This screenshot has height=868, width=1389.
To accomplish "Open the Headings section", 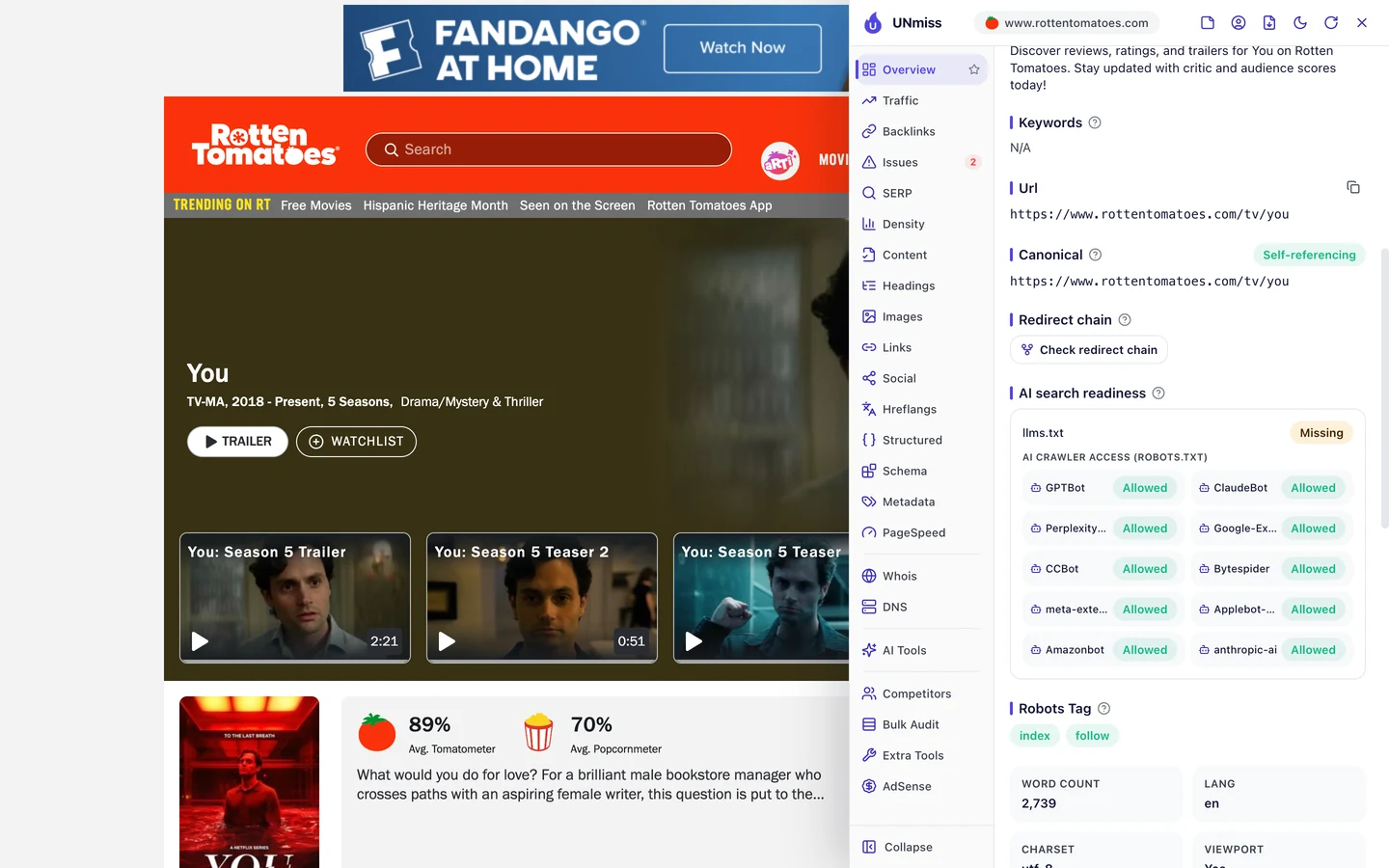I will [x=921, y=285].
